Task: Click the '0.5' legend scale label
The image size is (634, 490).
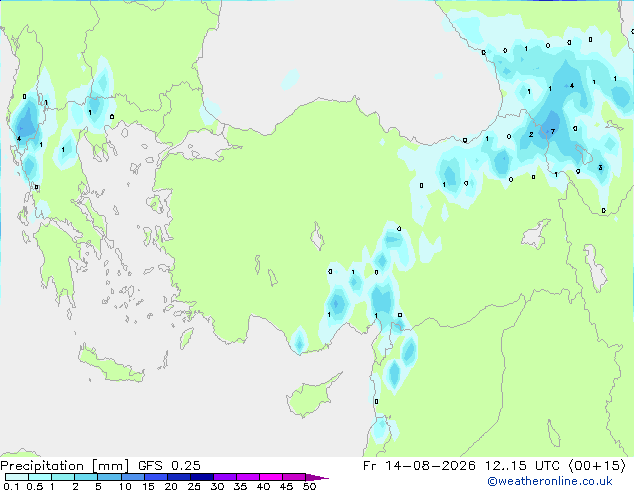Action: [x=35, y=486]
